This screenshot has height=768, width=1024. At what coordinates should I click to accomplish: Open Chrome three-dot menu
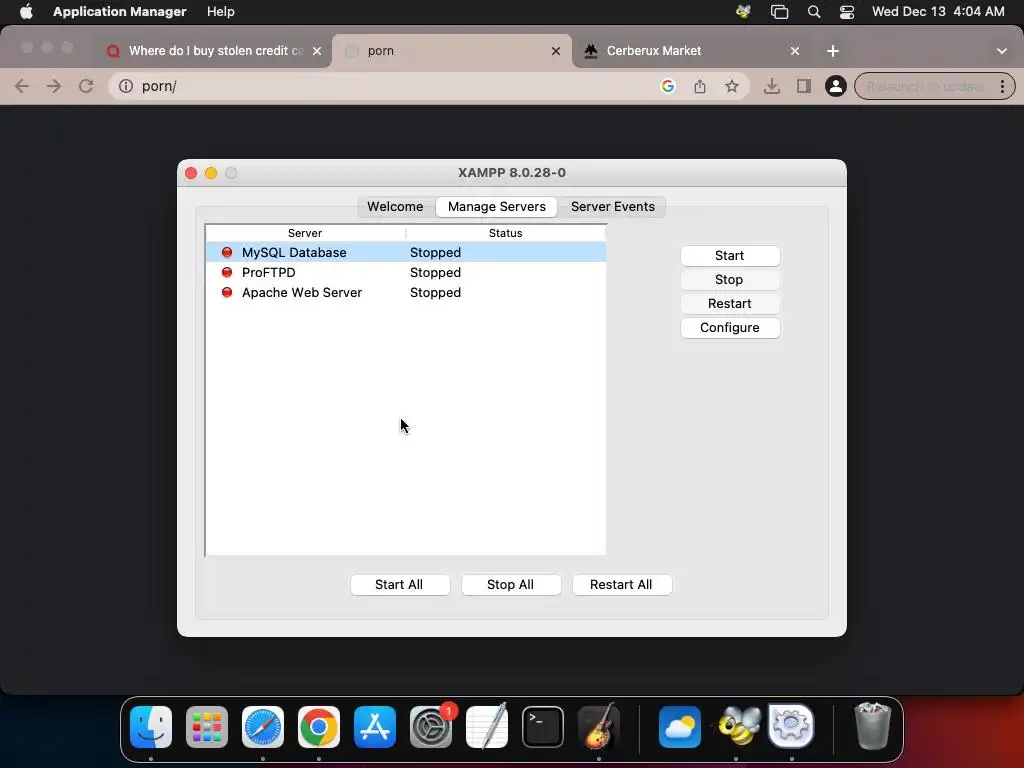pyautogui.click(x=1002, y=86)
